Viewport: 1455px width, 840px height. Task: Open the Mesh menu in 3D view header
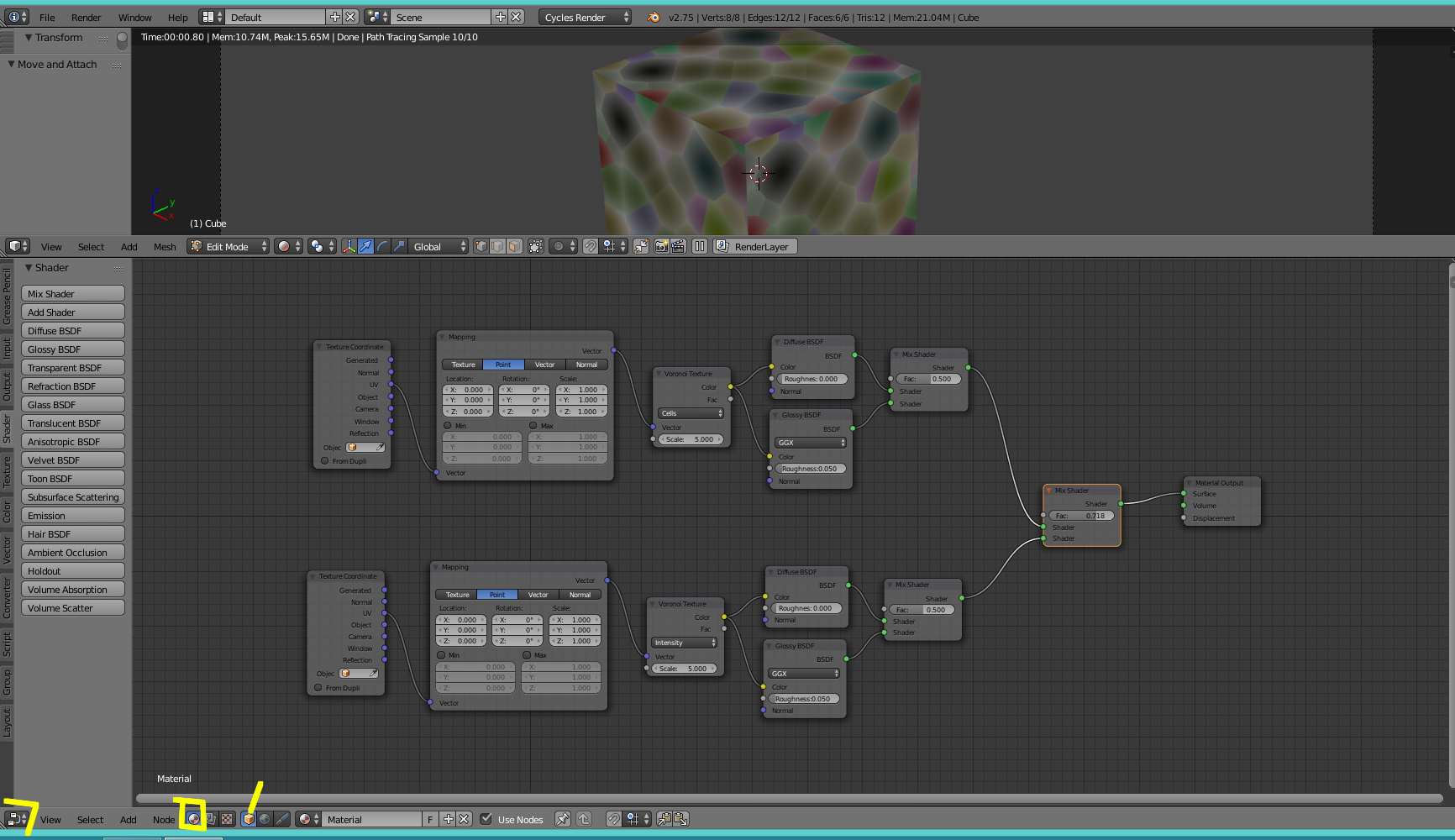tap(165, 246)
